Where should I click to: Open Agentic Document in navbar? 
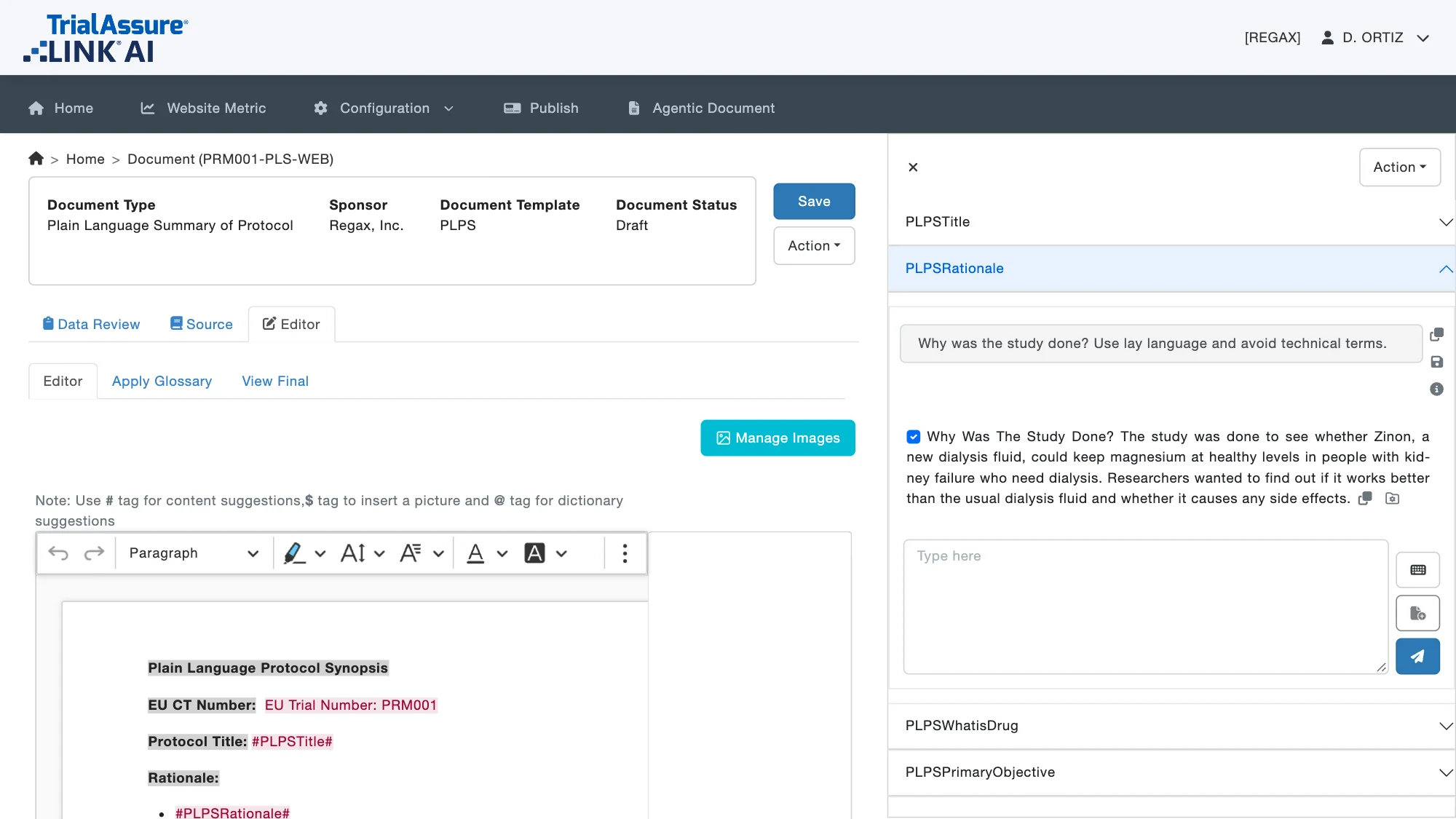click(701, 108)
